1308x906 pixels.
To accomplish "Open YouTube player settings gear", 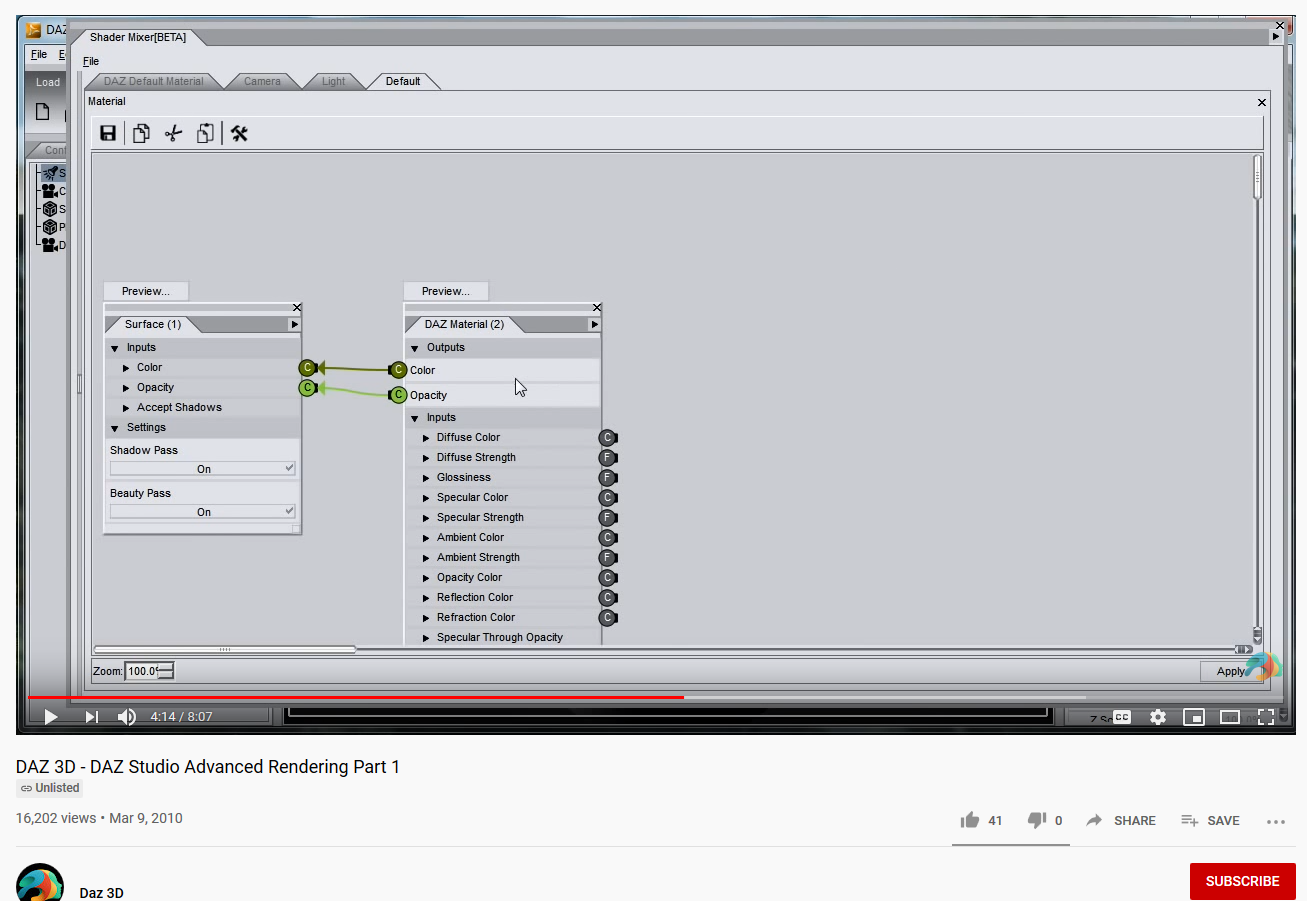I will [1158, 717].
